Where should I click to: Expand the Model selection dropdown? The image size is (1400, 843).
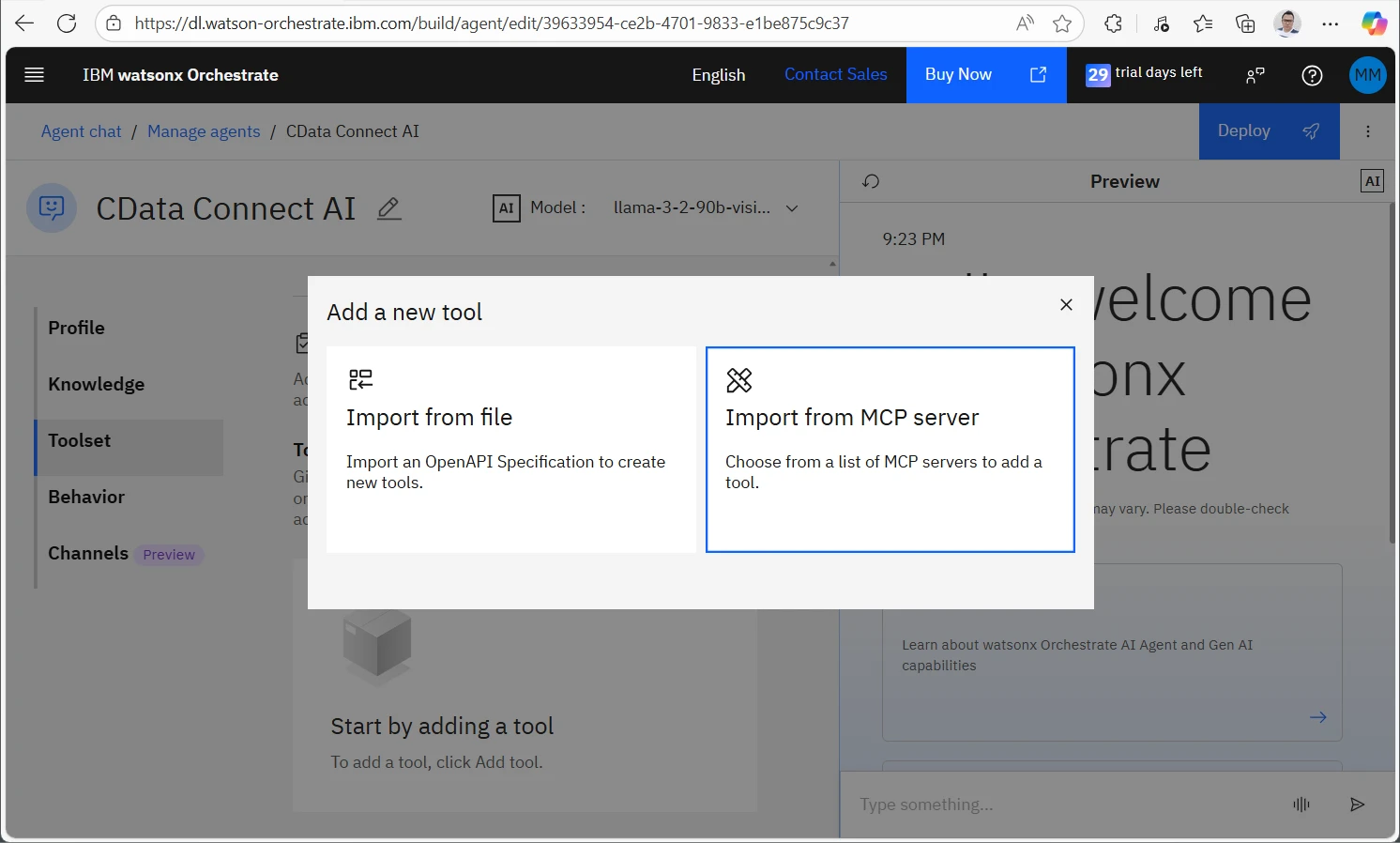791,208
